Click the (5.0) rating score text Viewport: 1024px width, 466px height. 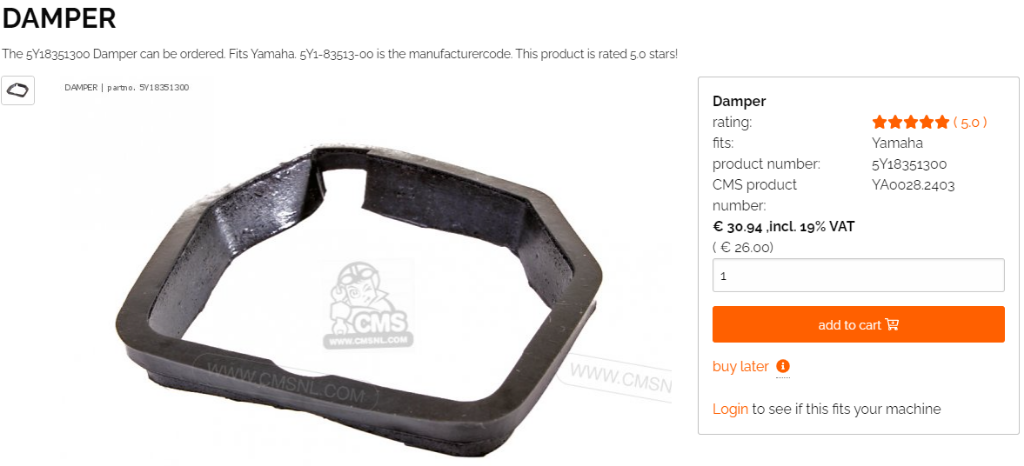[970, 122]
